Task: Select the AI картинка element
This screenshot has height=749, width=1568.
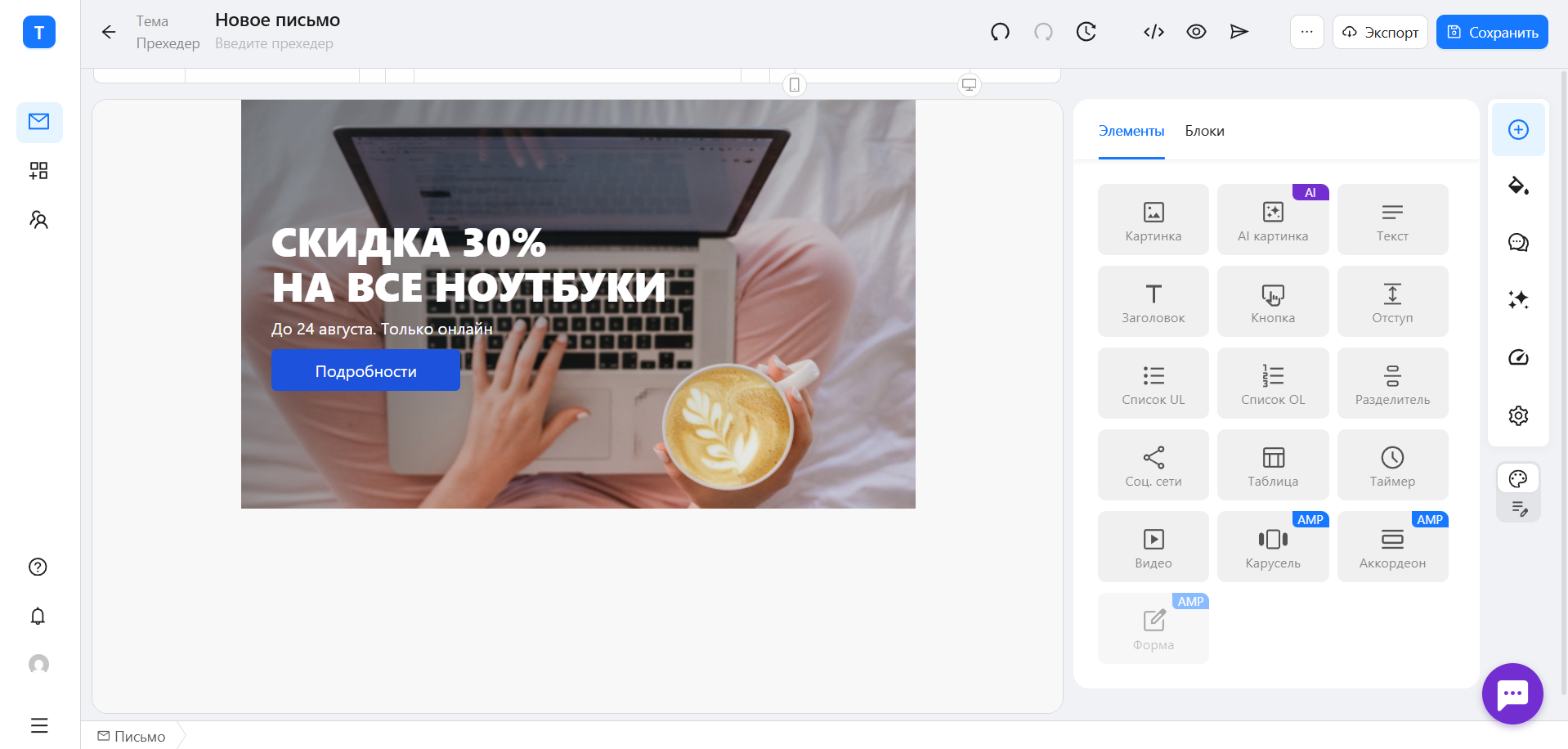Action: pos(1272,219)
